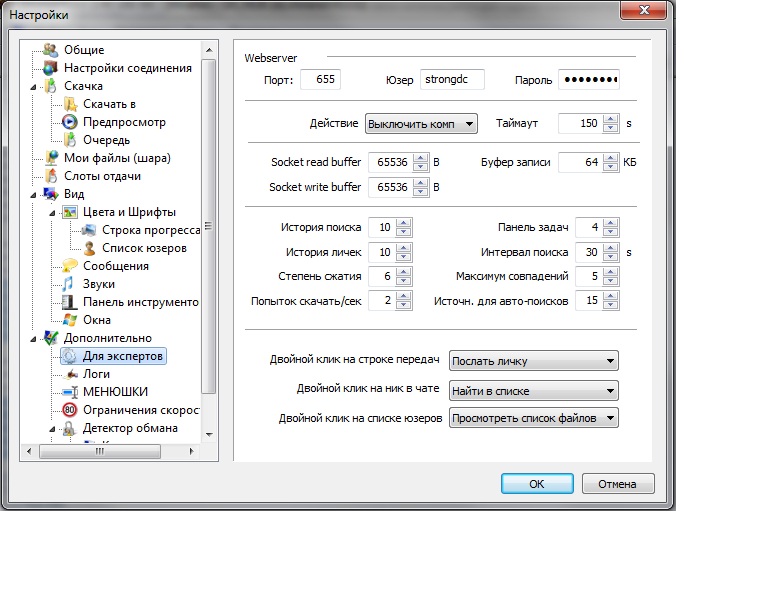Click the Детектор обмана lock icon
This screenshot has height=614, width=768.
click(x=69, y=428)
